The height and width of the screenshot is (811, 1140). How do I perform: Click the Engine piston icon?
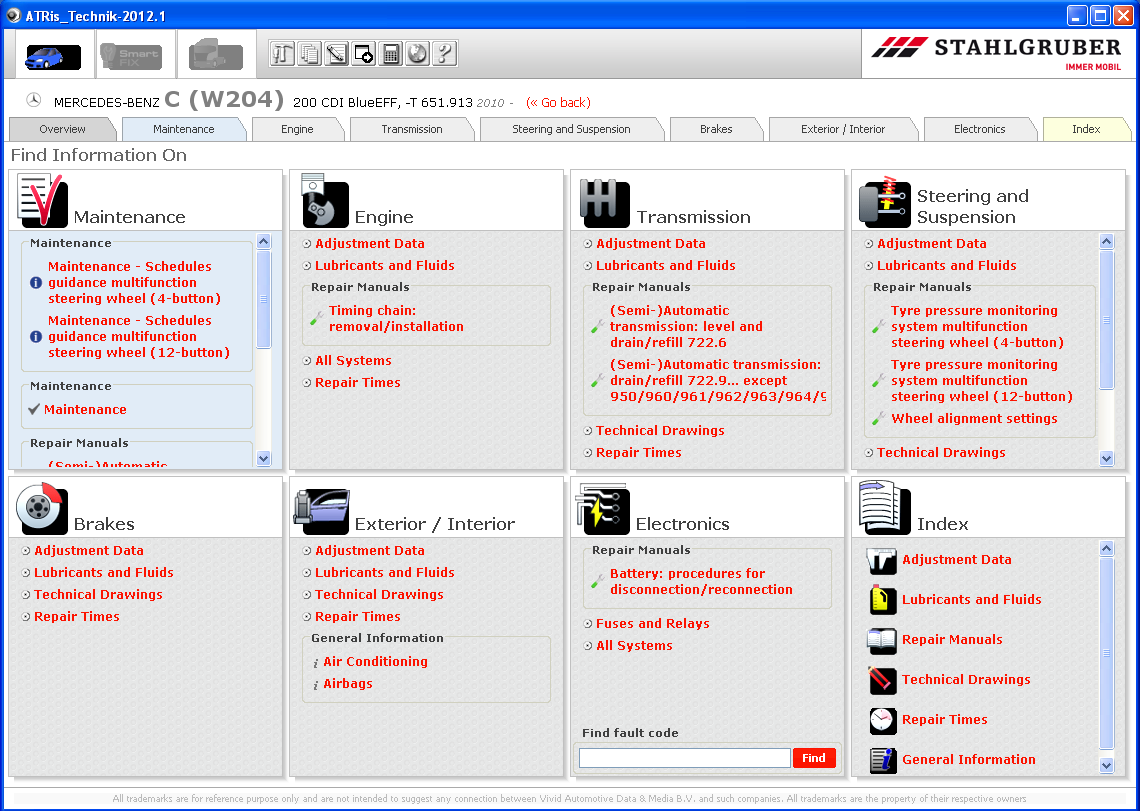click(324, 201)
